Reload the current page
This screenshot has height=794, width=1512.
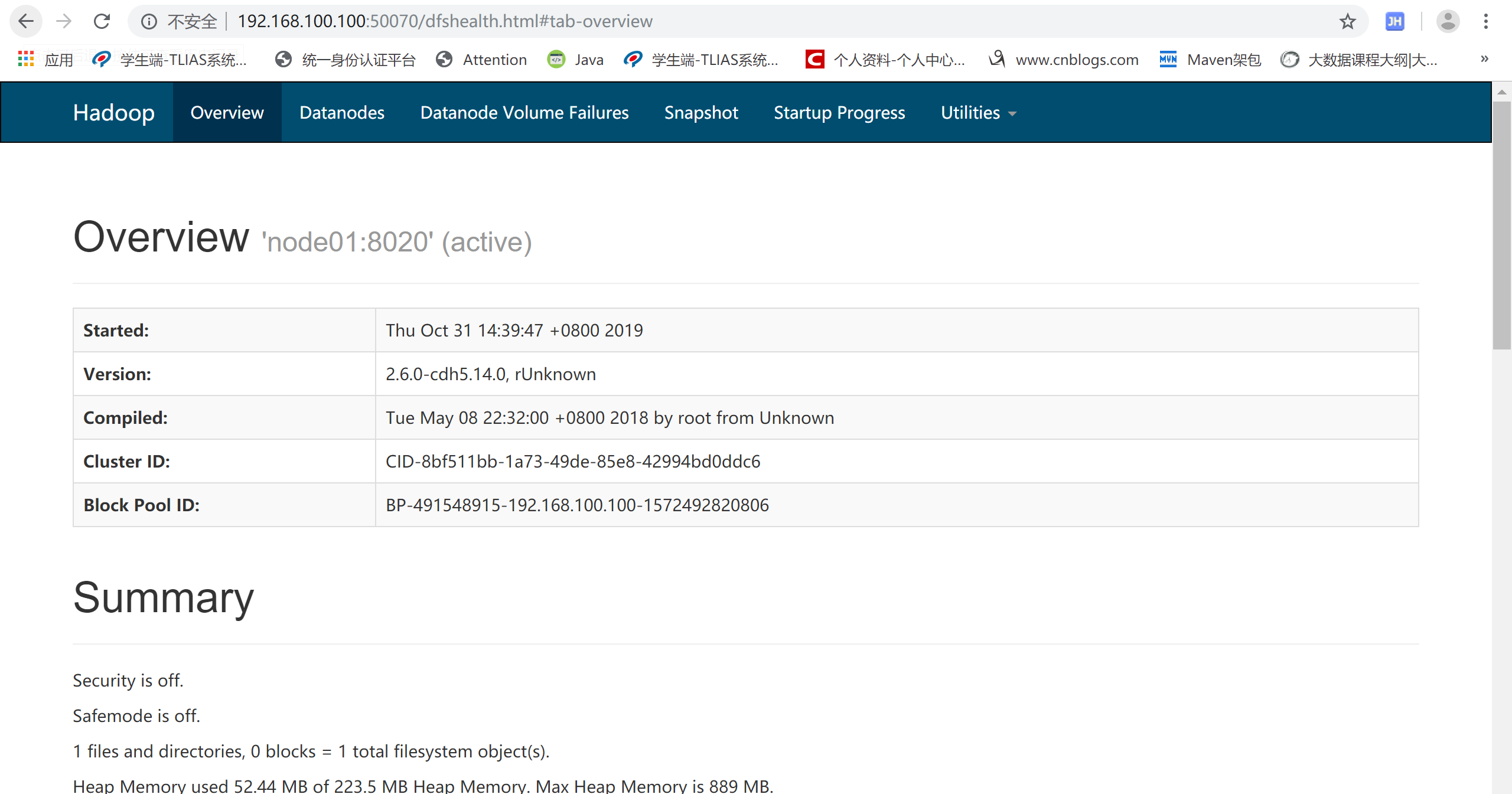pos(102,21)
